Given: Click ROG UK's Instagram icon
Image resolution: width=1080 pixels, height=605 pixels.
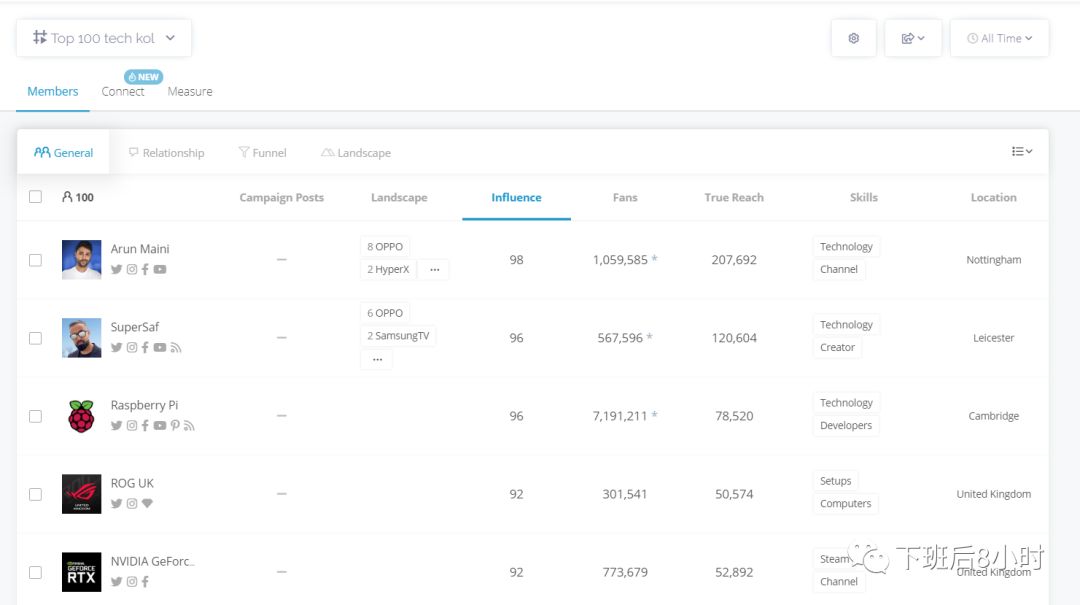Looking at the screenshot, I should (x=131, y=504).
